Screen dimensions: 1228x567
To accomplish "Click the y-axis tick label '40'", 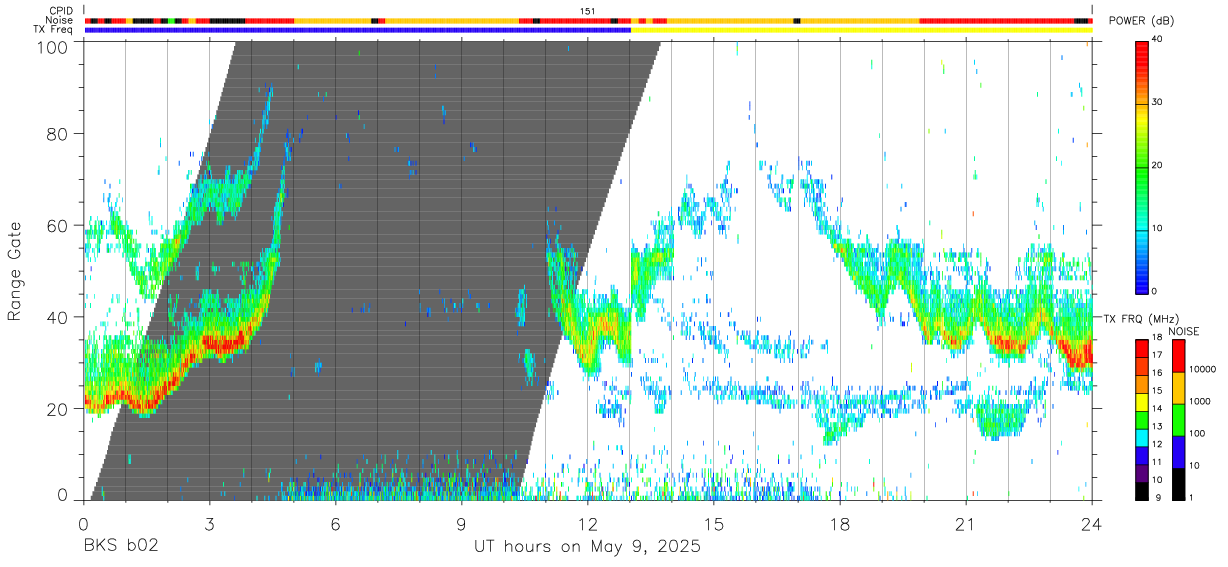I will pyautogui.click(x=59, y=317).
